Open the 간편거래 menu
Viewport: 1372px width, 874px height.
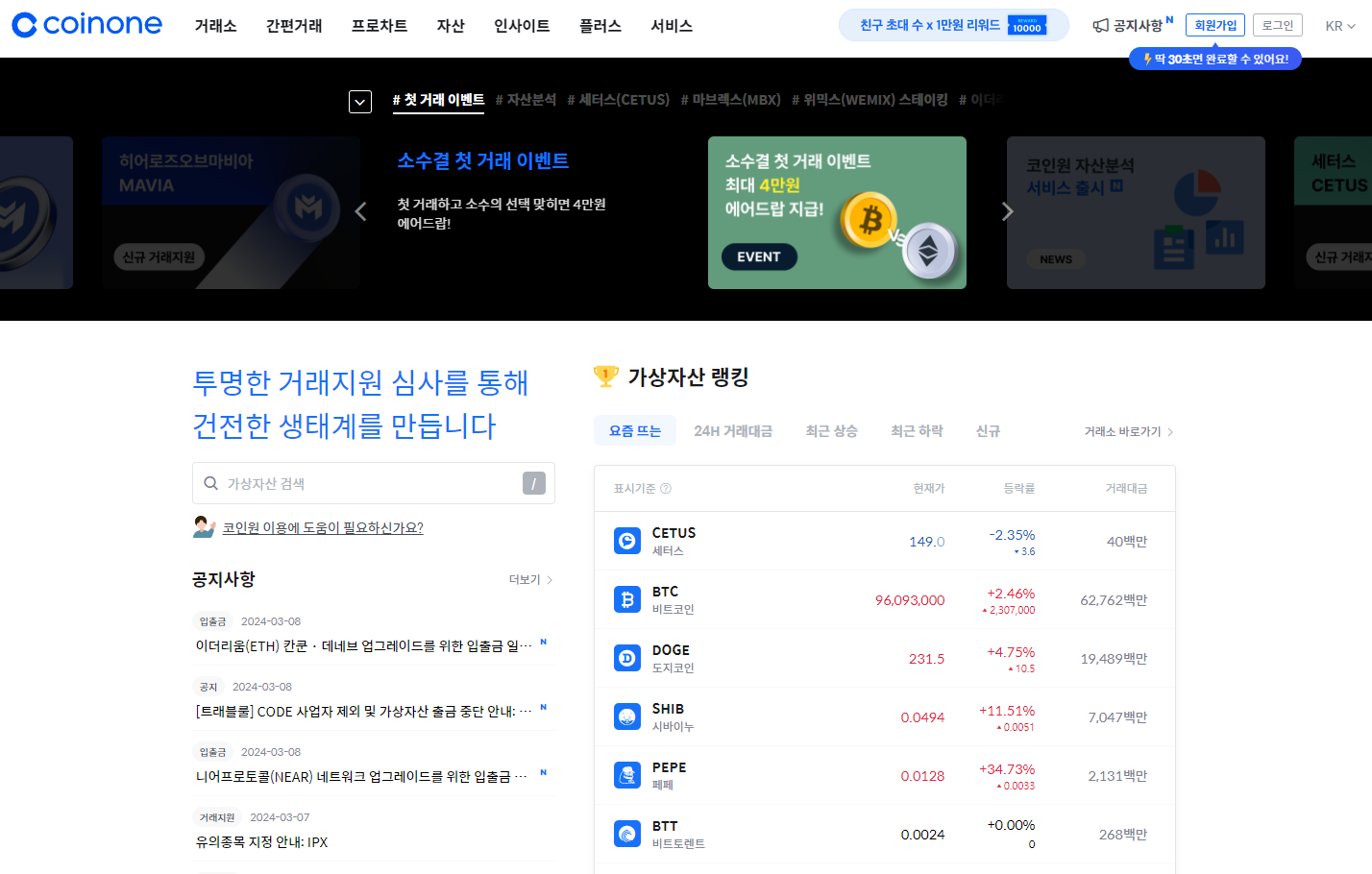(294, 26)
